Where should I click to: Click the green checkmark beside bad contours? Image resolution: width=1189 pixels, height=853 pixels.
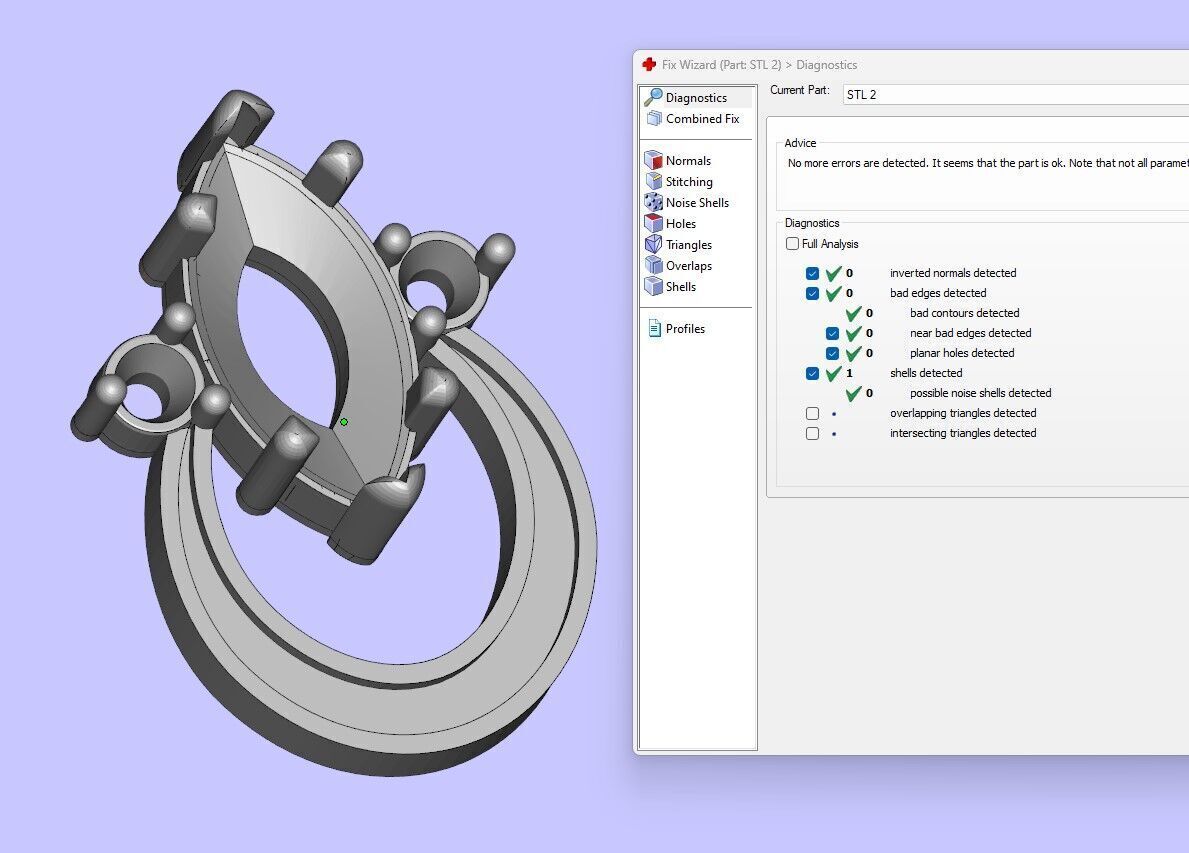[x=853, y=313]
